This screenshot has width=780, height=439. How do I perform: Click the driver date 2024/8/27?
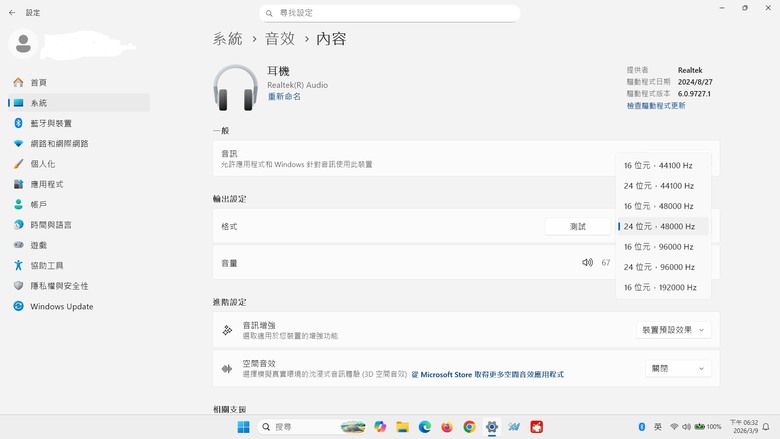[x=695, y=82]
